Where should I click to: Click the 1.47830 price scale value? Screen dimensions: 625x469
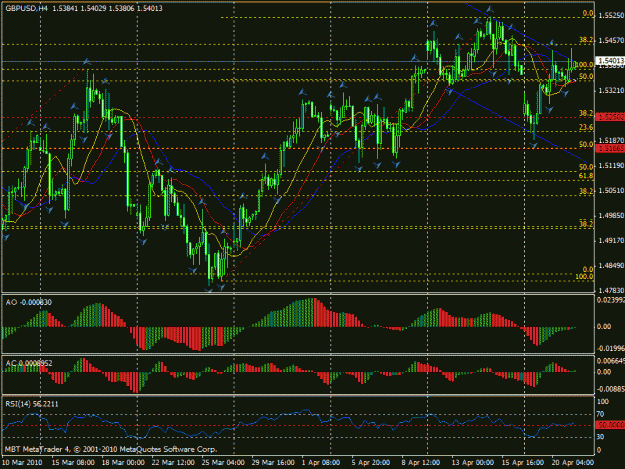click(x=611, y=290)
